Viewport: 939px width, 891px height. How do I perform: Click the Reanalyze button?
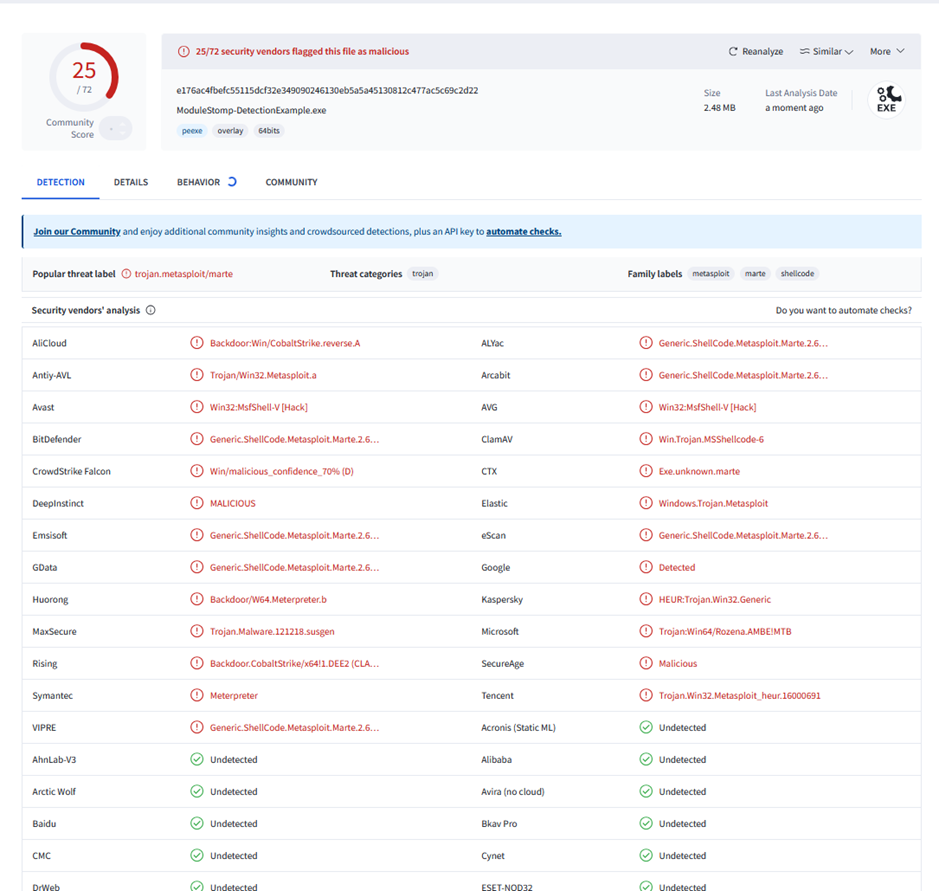tap(756, 51)
